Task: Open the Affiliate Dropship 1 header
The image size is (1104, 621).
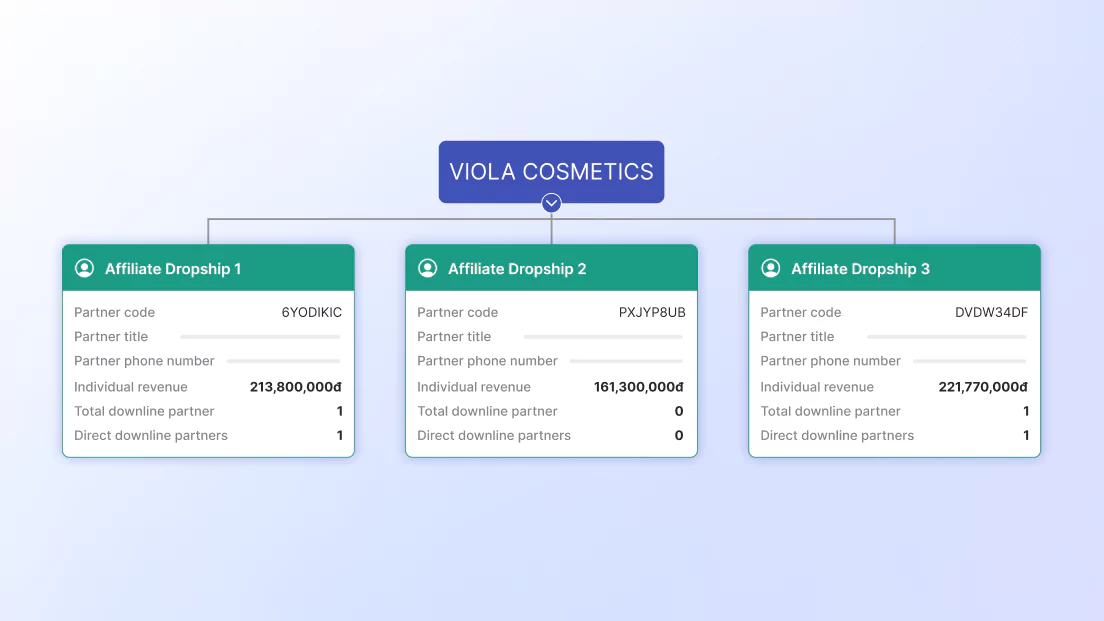Action: pos(173,268)
